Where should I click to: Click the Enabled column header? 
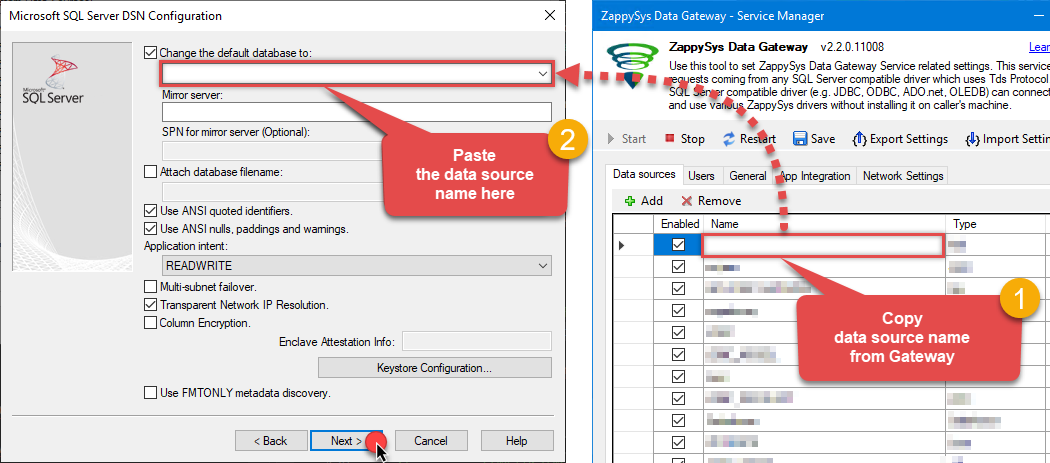(678, 224)
